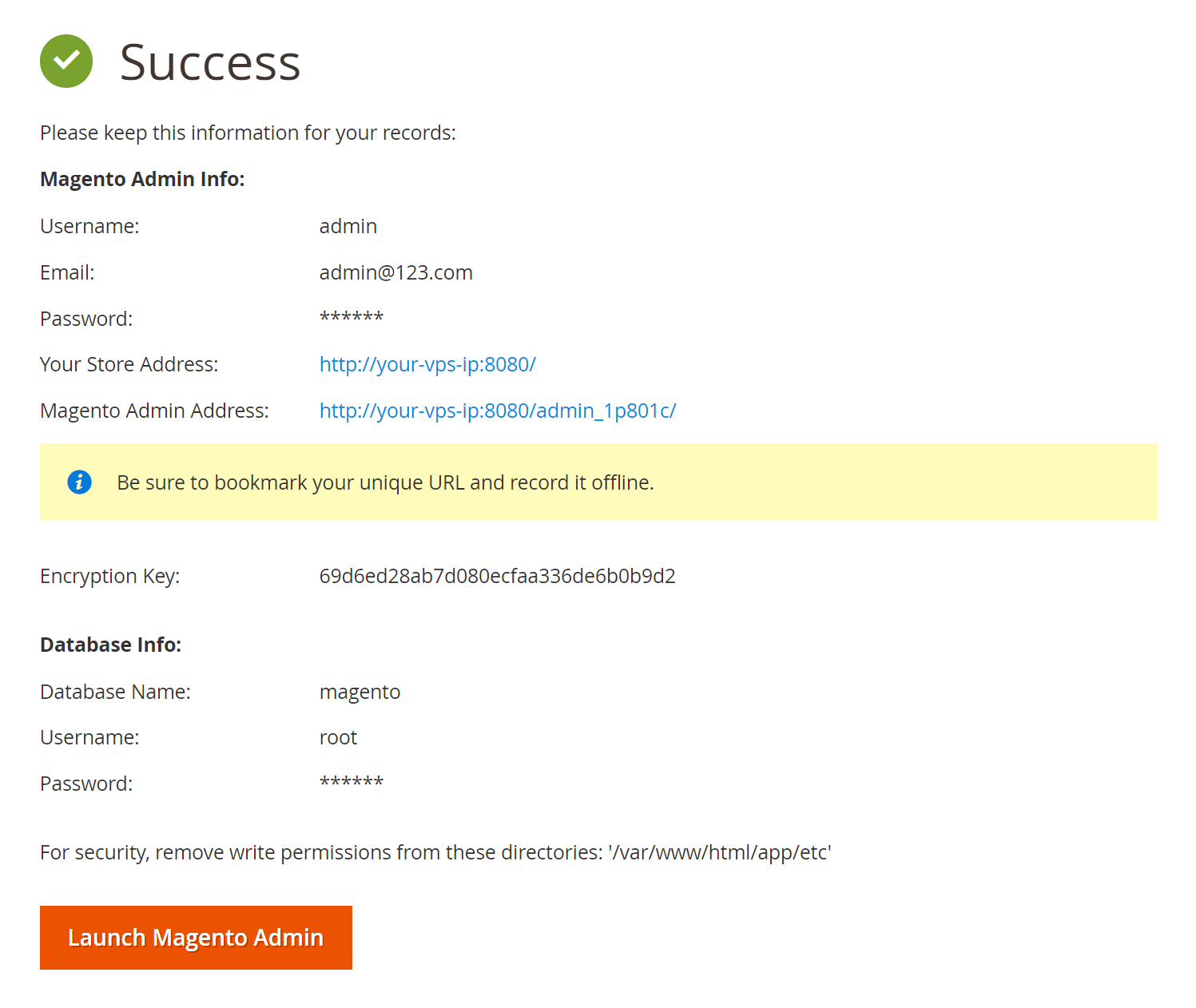Click the 'Your Store Address:' label
Screen dimensions: 1196x1008
pos(129,365)
